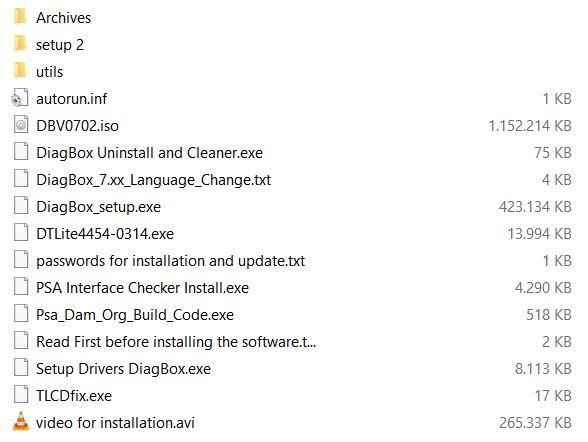This screenshot has width=588, height=442.
Task: Click the Setup Drivers DiagBox.exe file name
Action: 123,369
